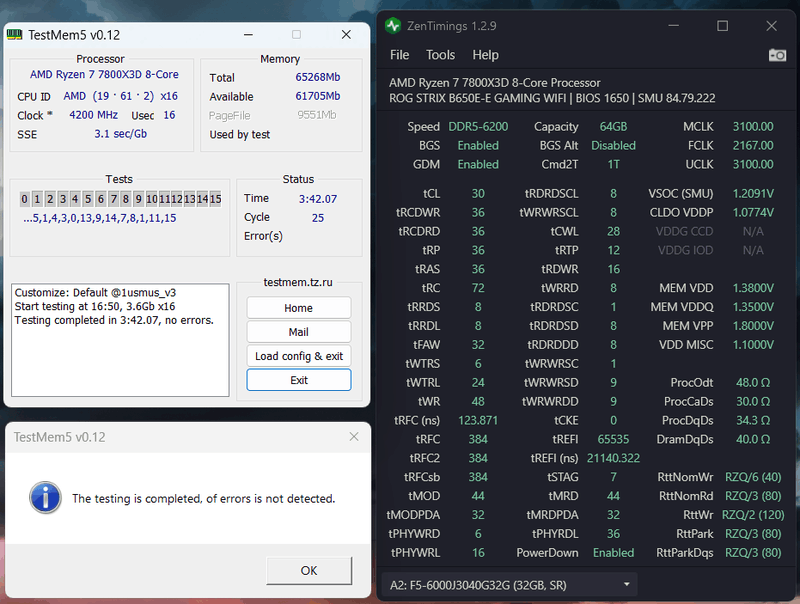Take a ZenTimings screenshot with the camera icon
This screenshot has height=604, width=800.
click(777, 55)
